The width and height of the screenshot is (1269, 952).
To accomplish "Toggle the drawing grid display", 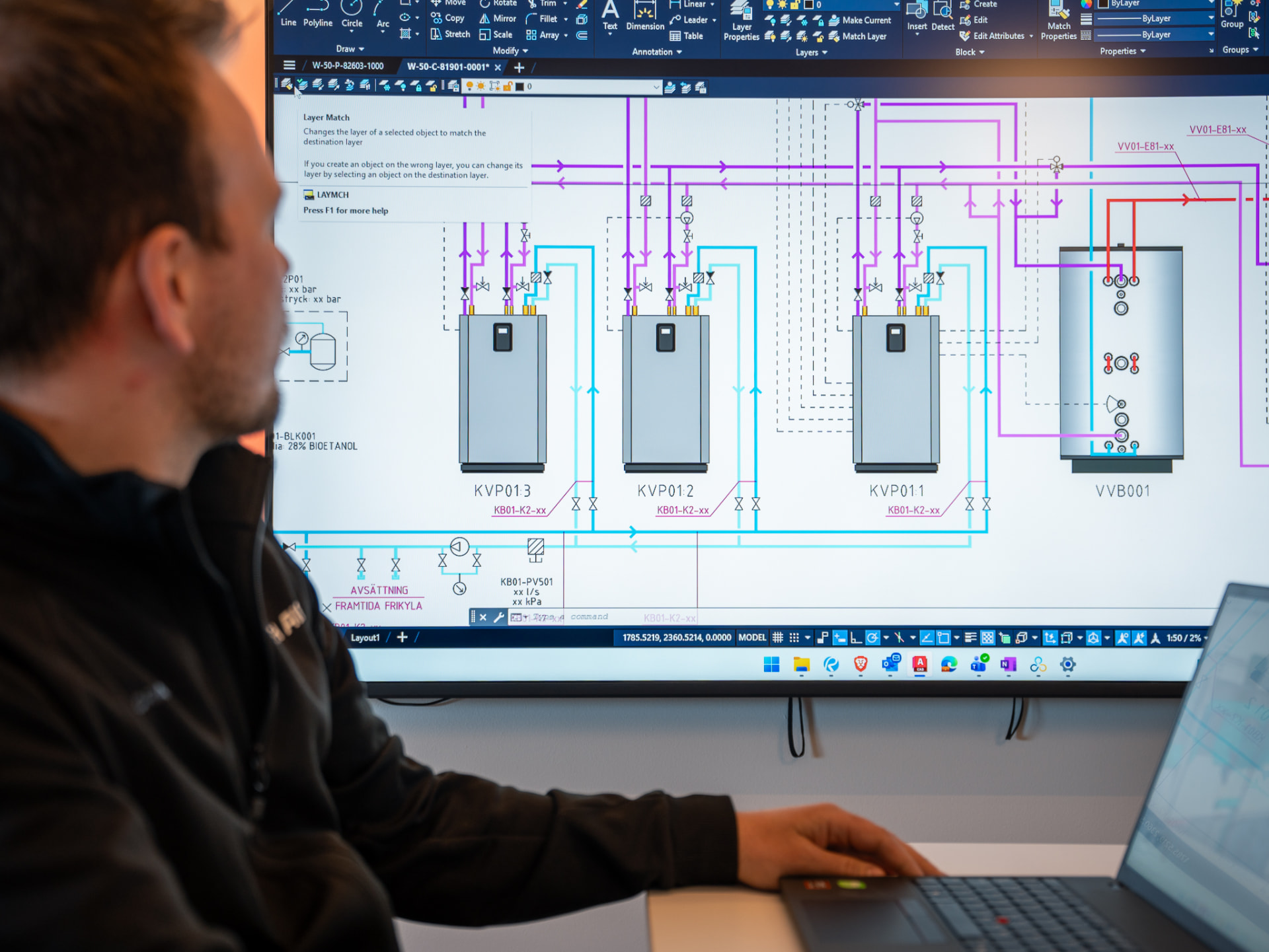I will (778, 638).
